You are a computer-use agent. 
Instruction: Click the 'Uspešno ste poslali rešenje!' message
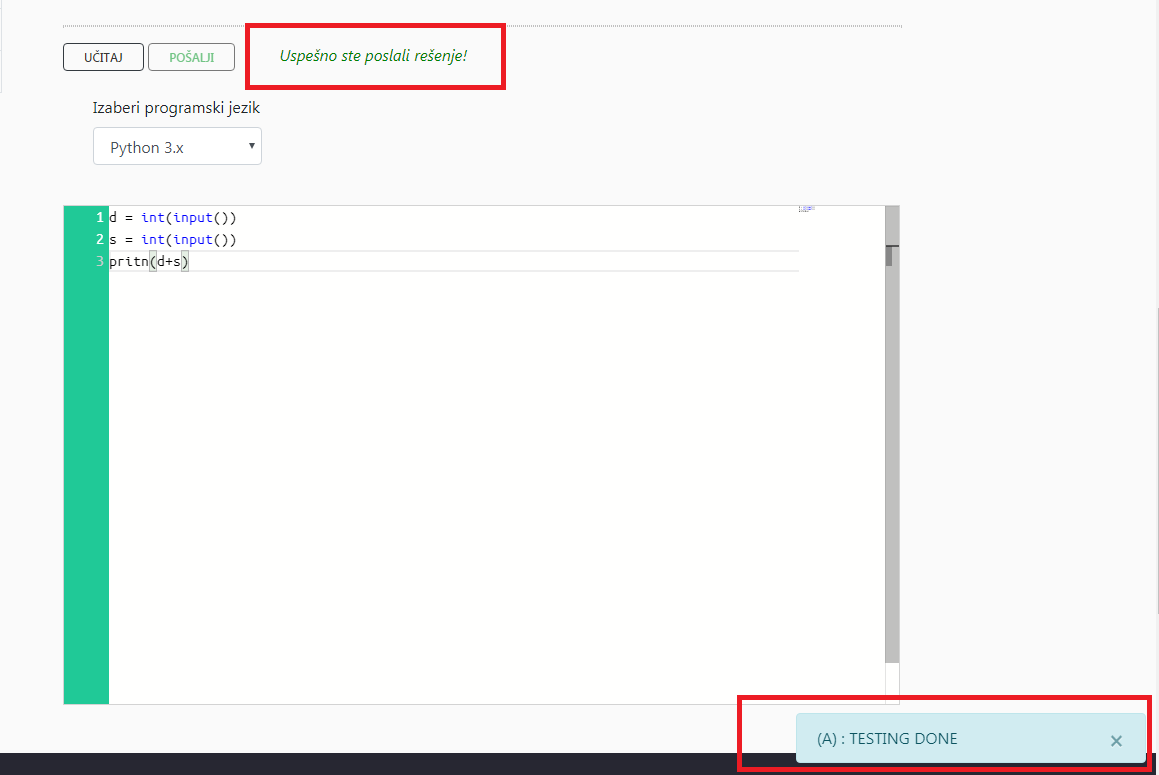(374, 55)
